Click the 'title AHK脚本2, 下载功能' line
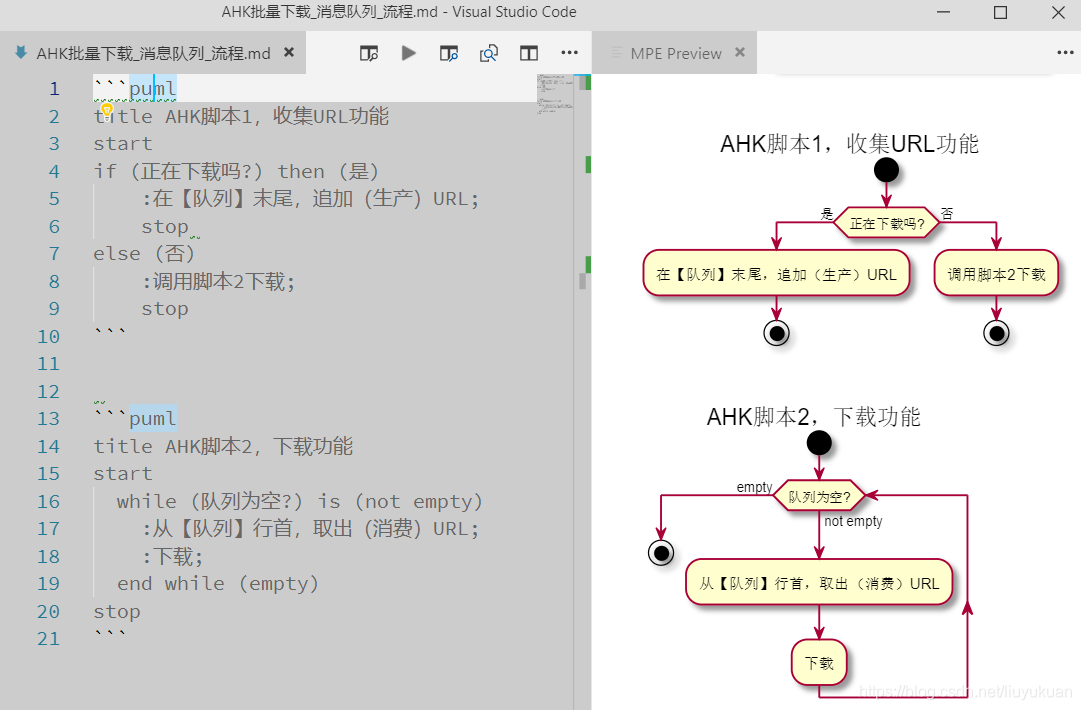1081x710 pixels. coord(223,447)
